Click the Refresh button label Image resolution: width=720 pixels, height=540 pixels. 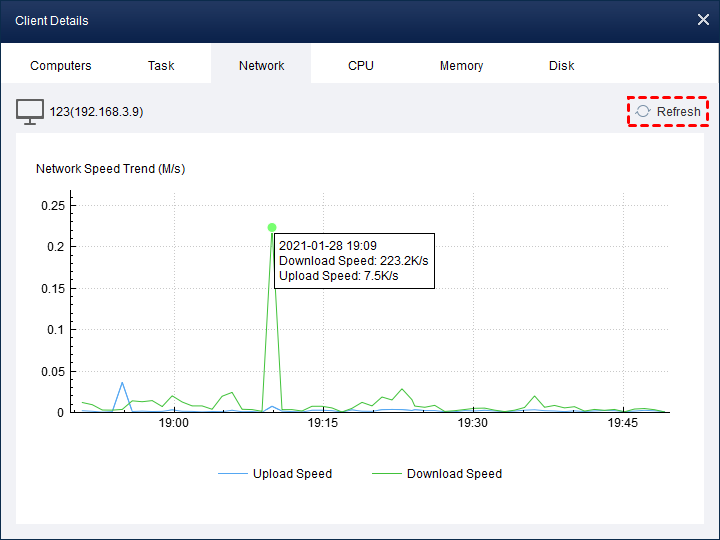tap(678, 112)
